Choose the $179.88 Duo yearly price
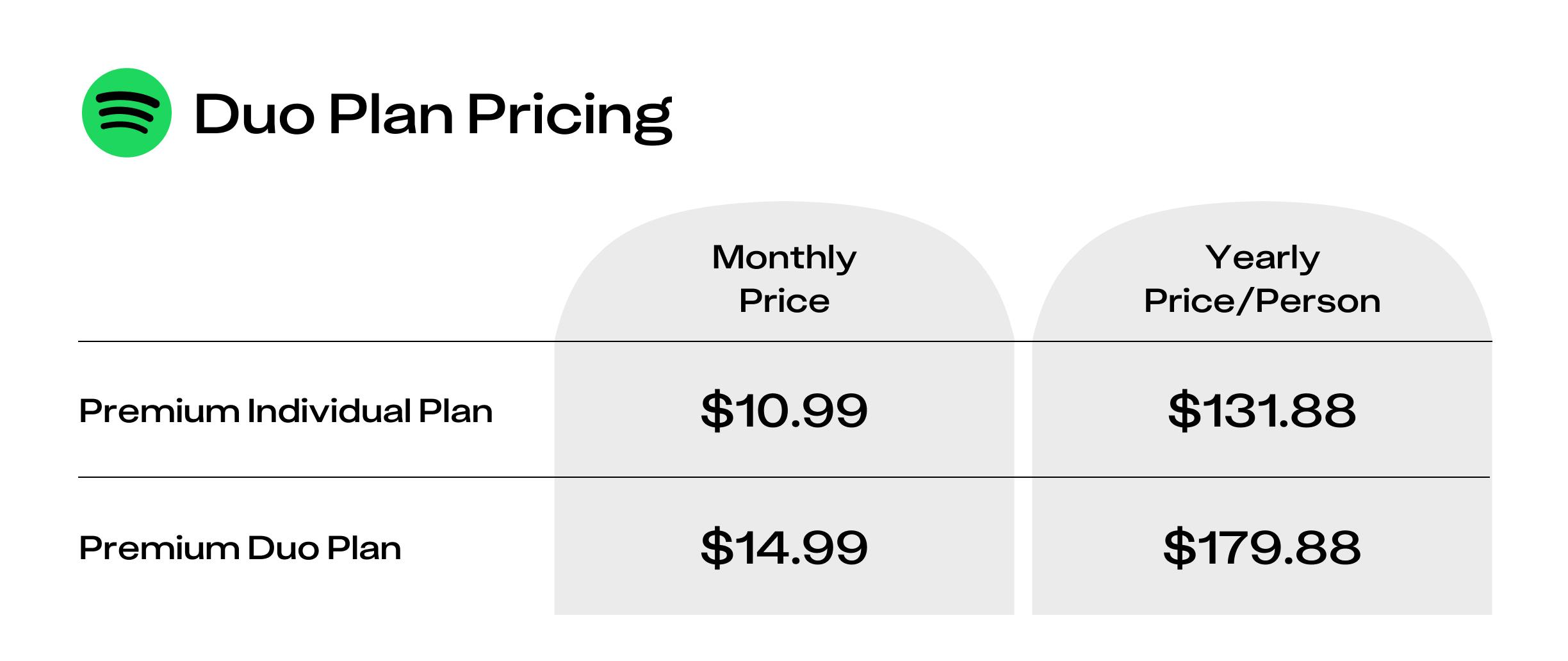The width and height of the screenshot is (1568, 661). [1262, 548]
